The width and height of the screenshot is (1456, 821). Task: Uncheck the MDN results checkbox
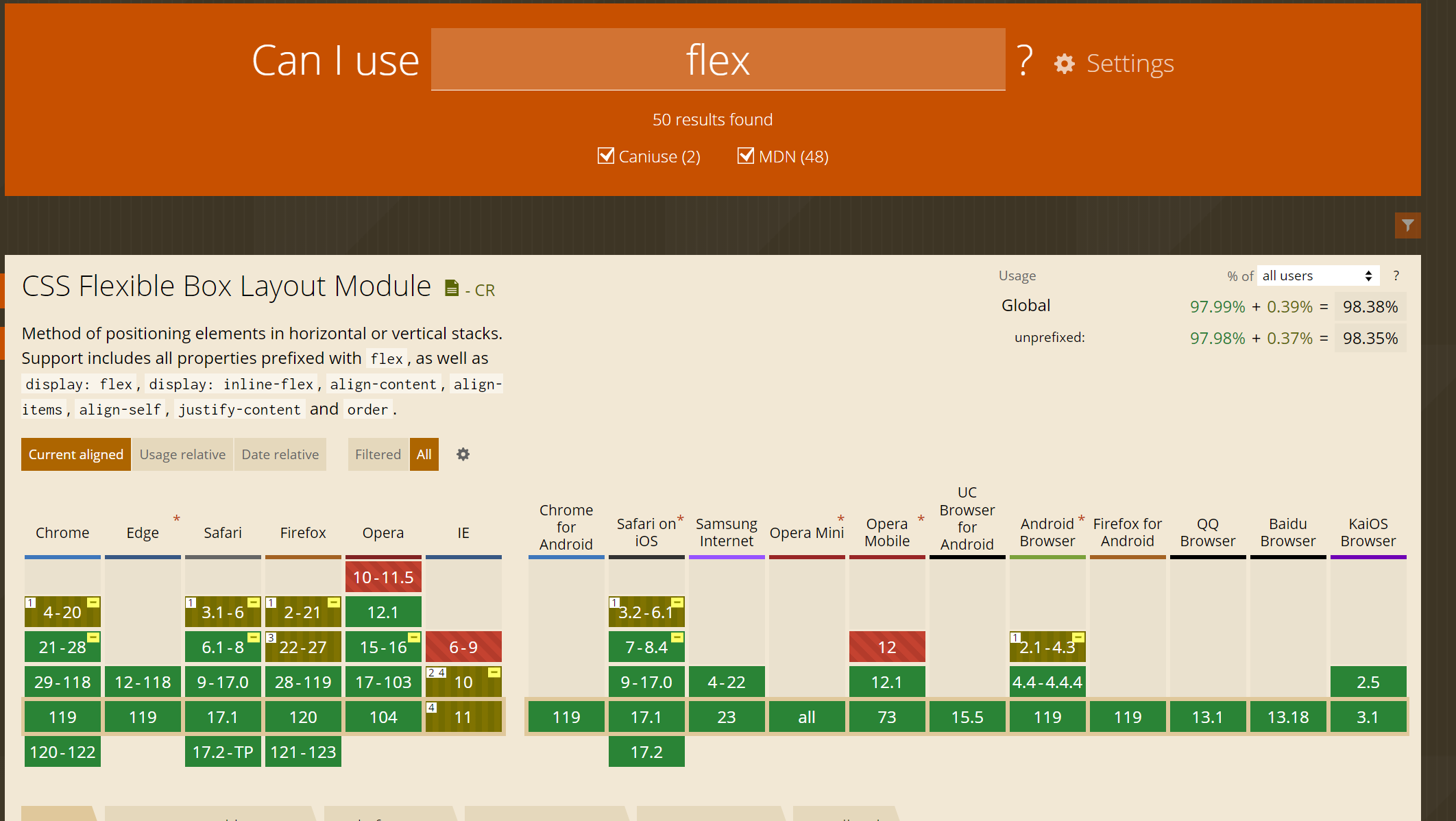[x=745, y=156]
